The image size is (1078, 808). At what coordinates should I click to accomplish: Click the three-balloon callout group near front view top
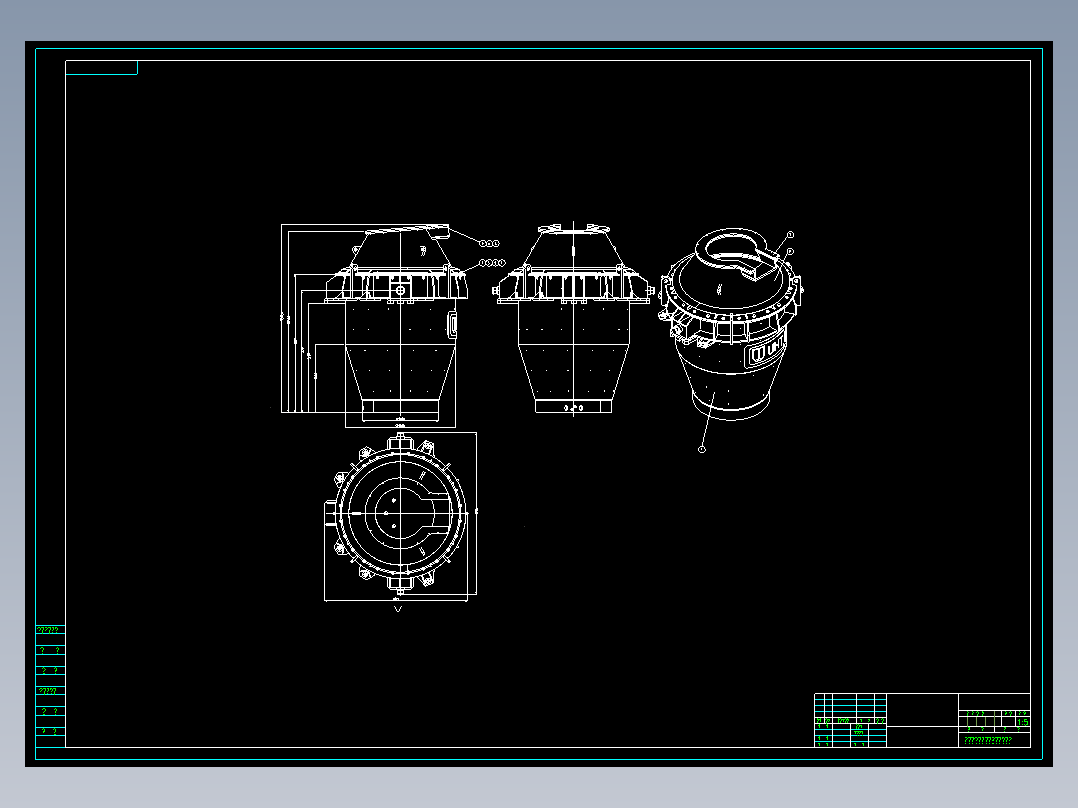click(490, 243)
